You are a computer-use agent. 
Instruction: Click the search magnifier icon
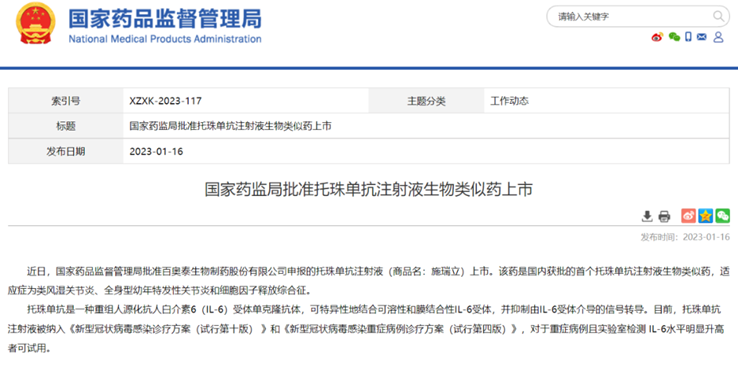point(718,17)
